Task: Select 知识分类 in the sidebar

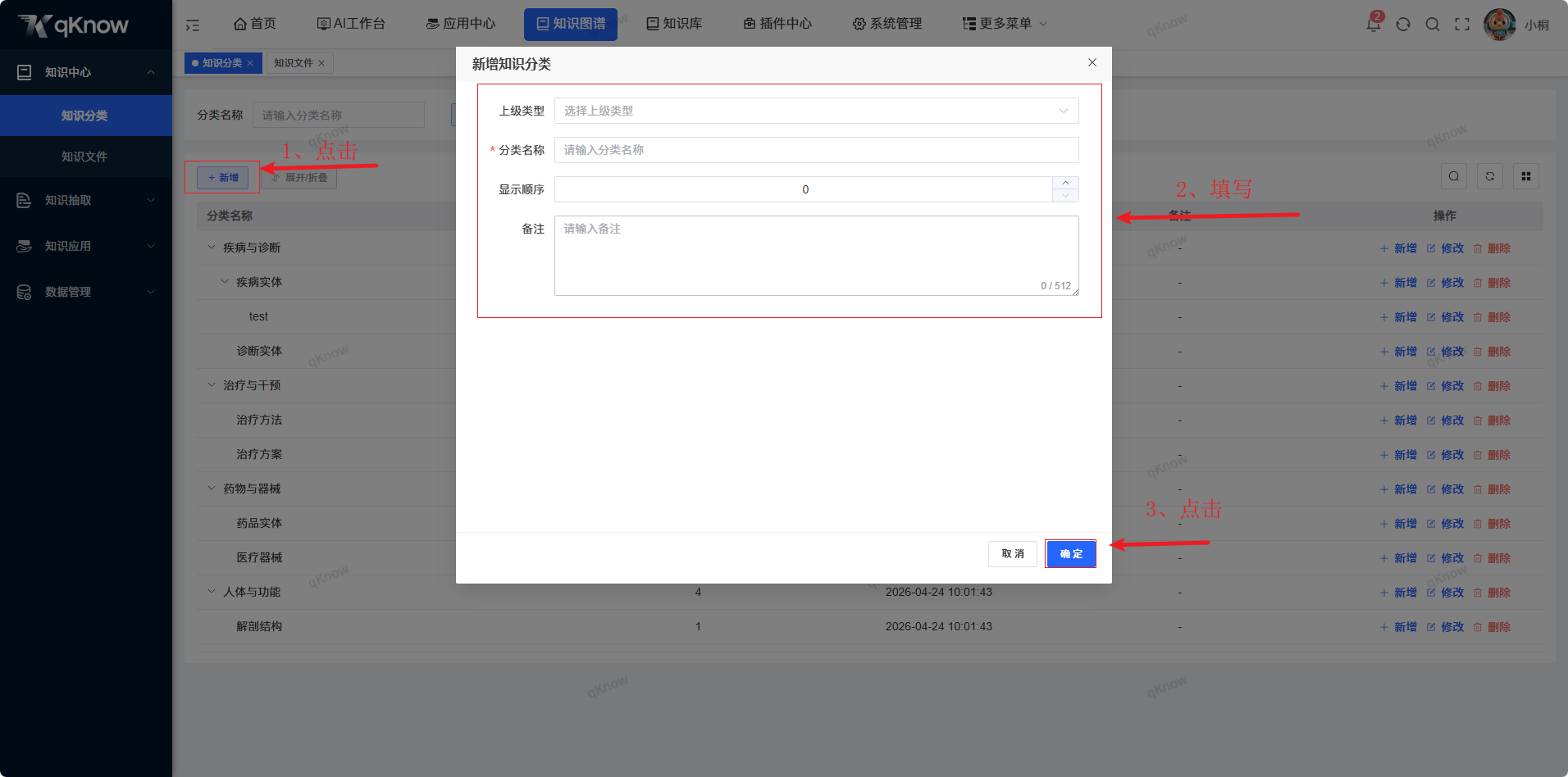Action: (x=86, y=116)
